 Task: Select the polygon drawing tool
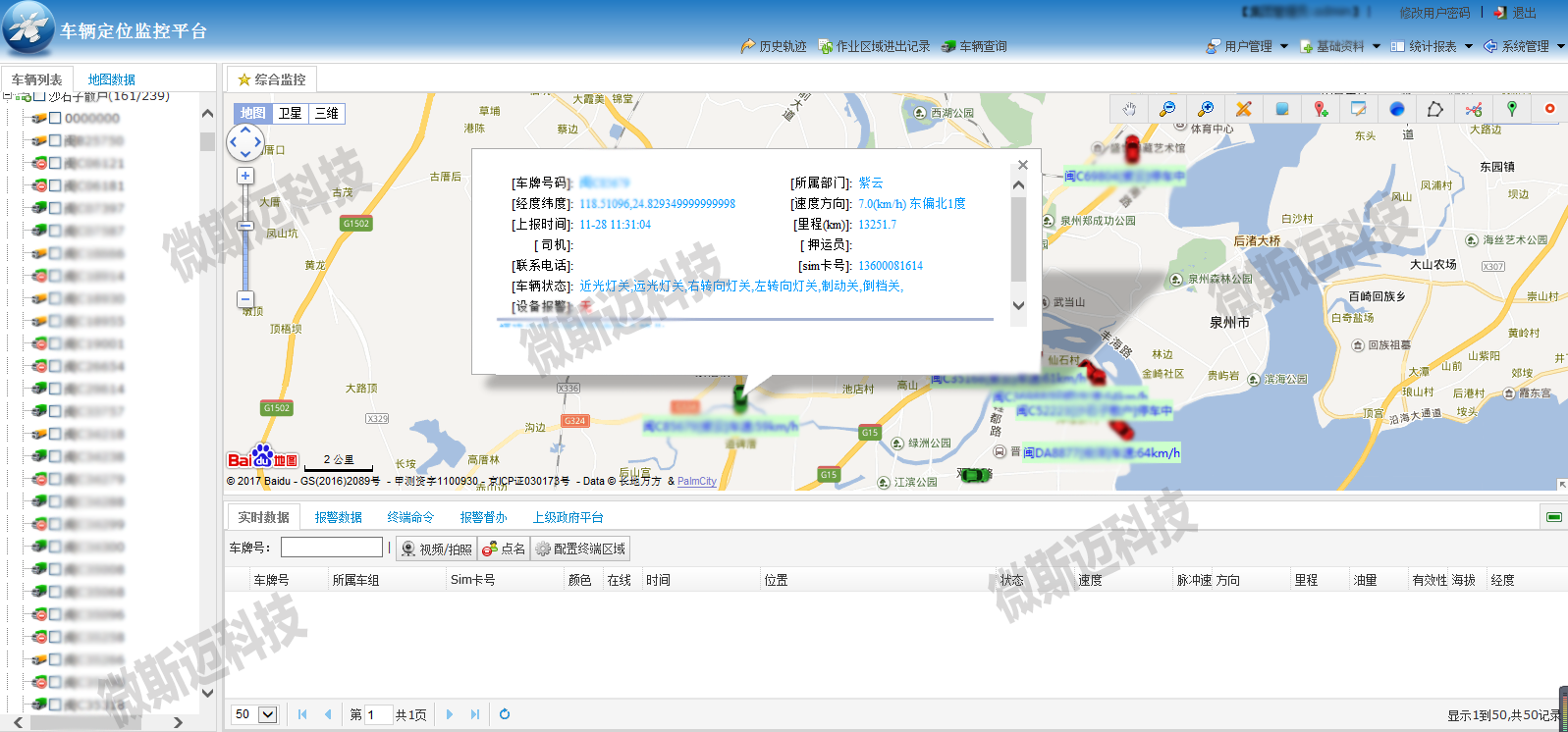[1435, 109]
